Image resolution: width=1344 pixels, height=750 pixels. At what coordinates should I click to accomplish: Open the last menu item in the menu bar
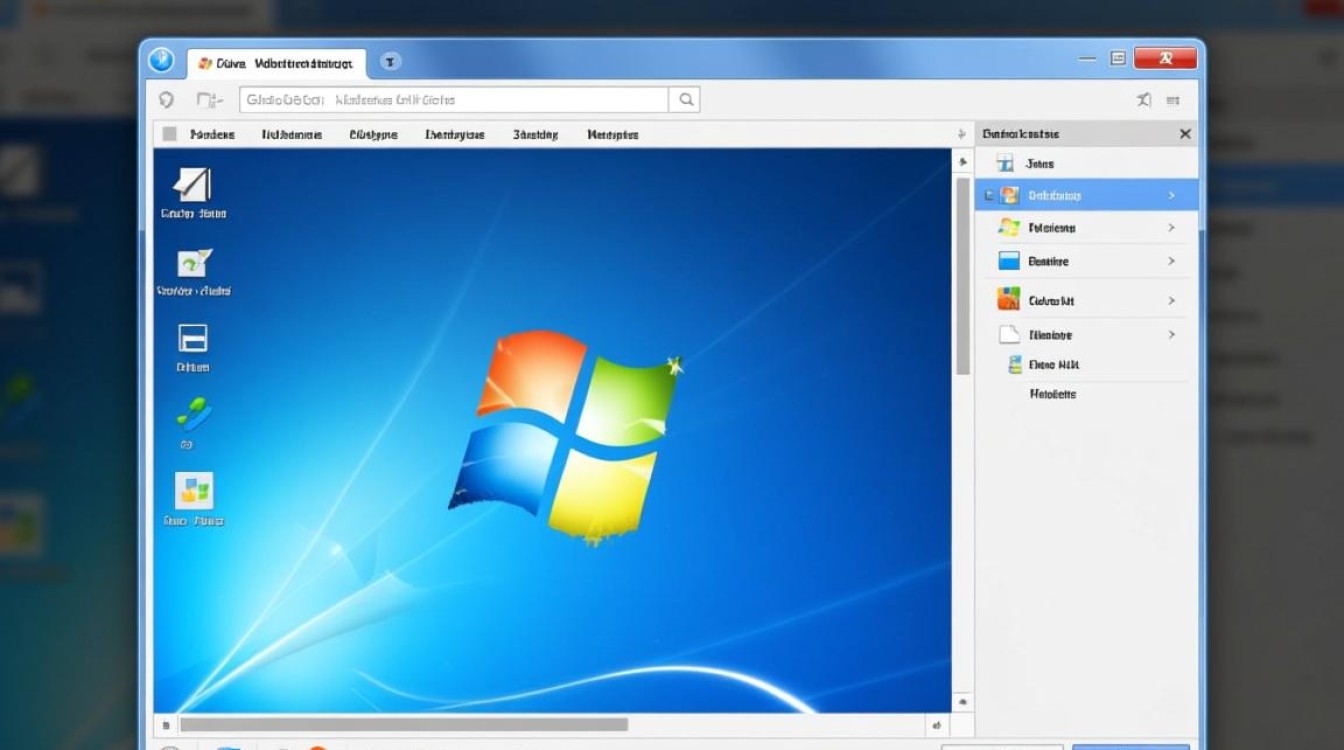tap(612, 134)
